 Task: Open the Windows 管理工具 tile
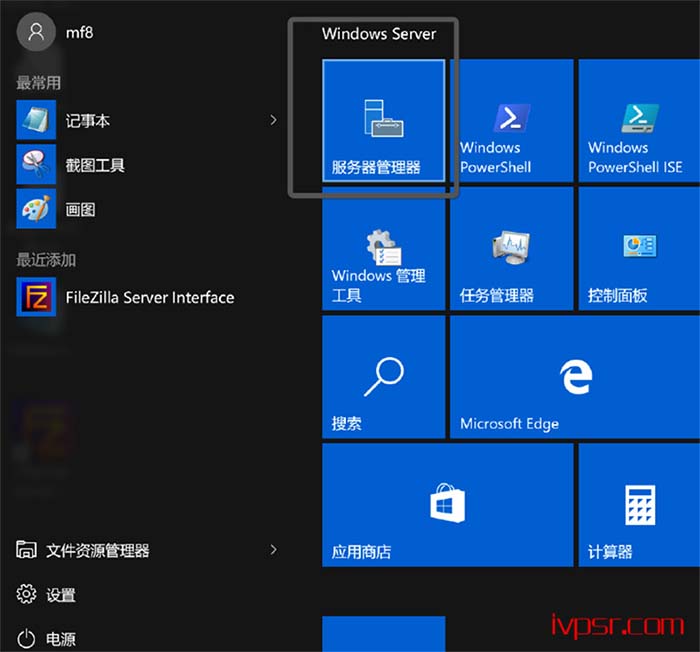pos(383,249)
